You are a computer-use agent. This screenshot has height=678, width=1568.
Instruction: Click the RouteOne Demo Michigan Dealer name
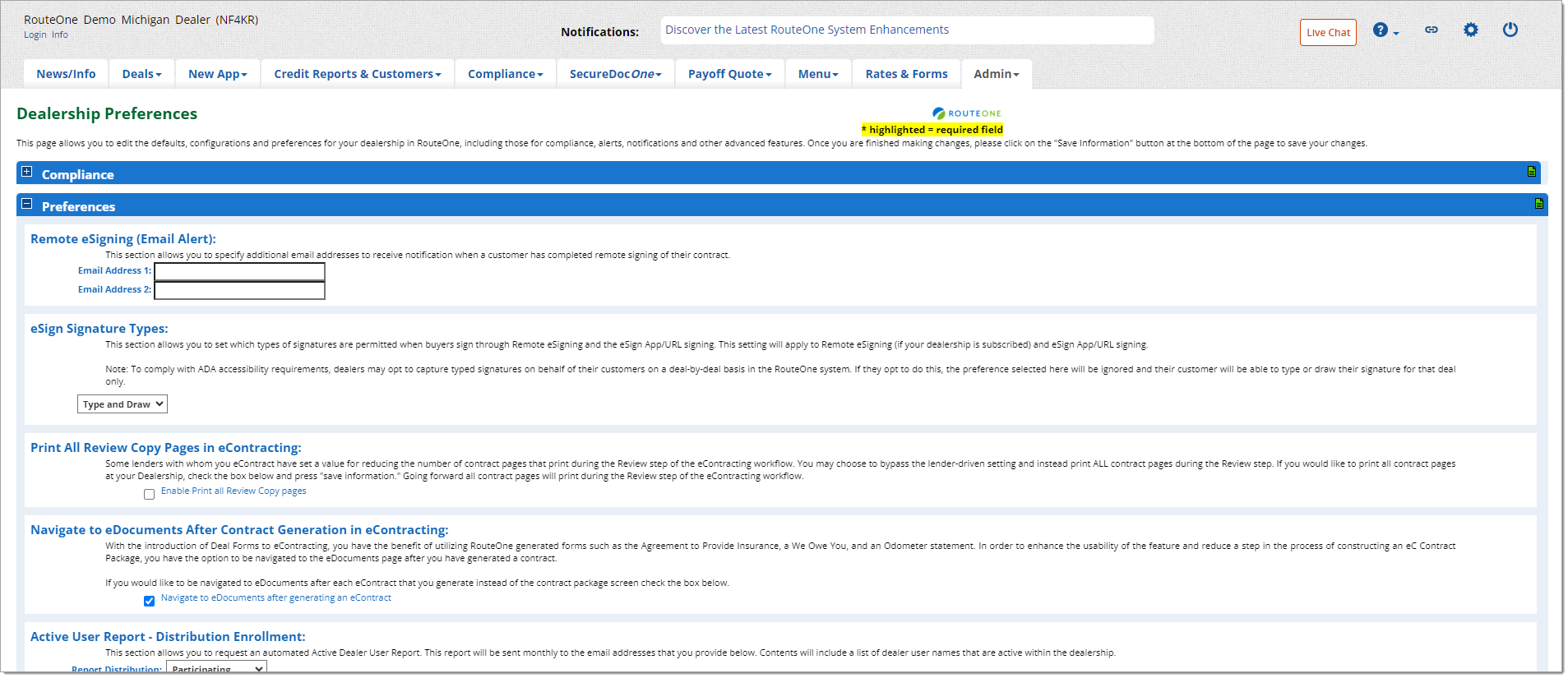click(x=141, y=20)
